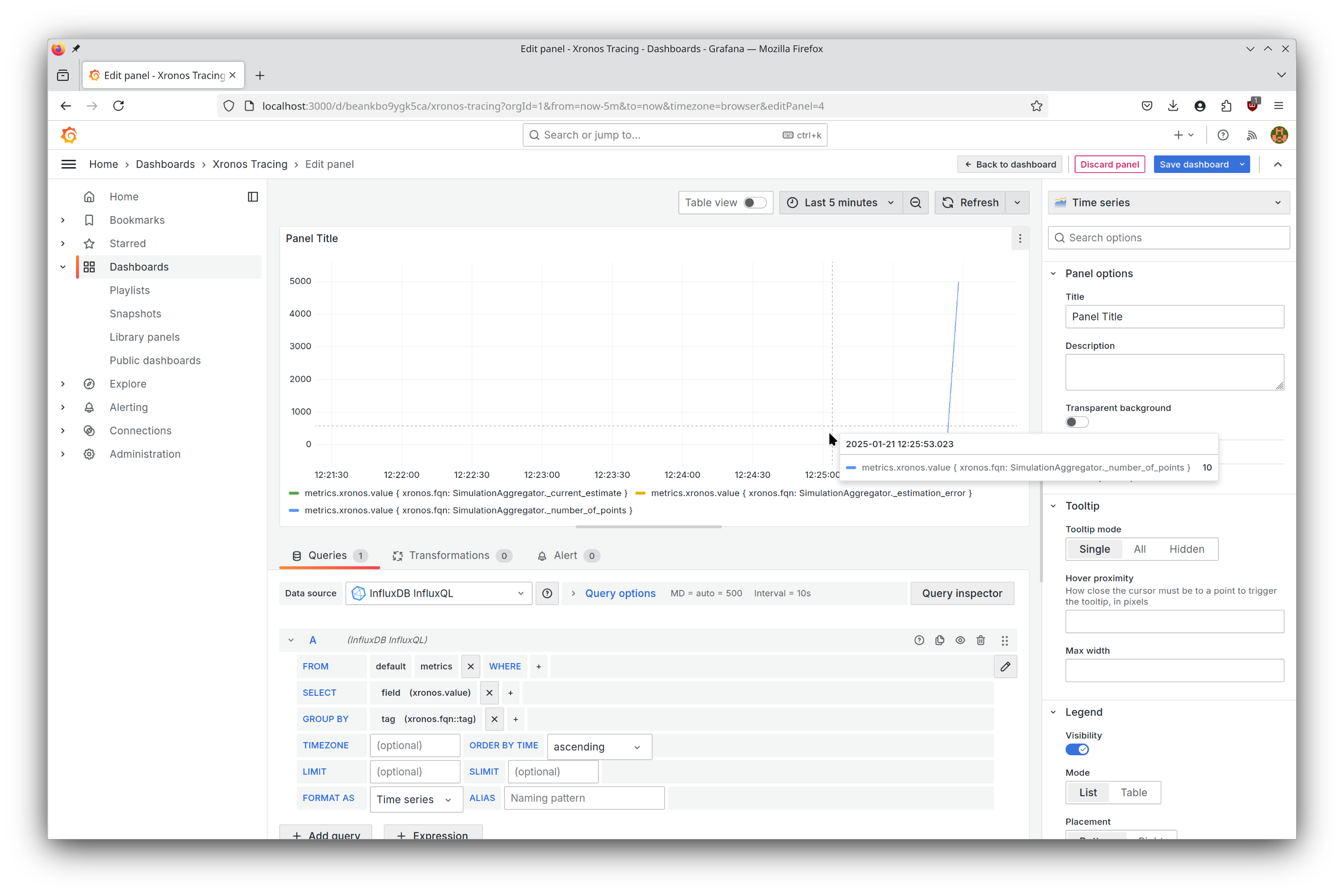Open the panel menu via kebab icon
This screenshot has width=1344, height=896.
tap(1020, 238)
